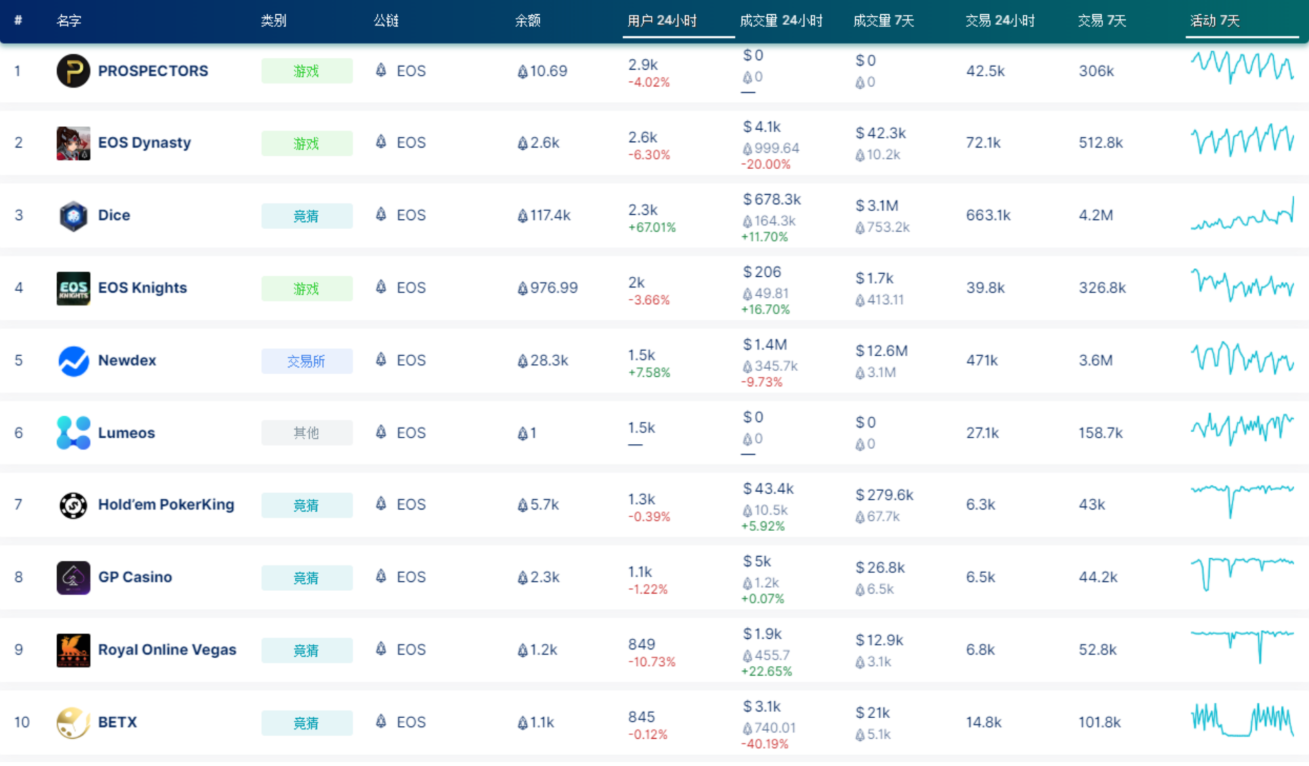Open the Royal Online Vegas name link
Screen dimensions: 1309x766
click(167, 650)
